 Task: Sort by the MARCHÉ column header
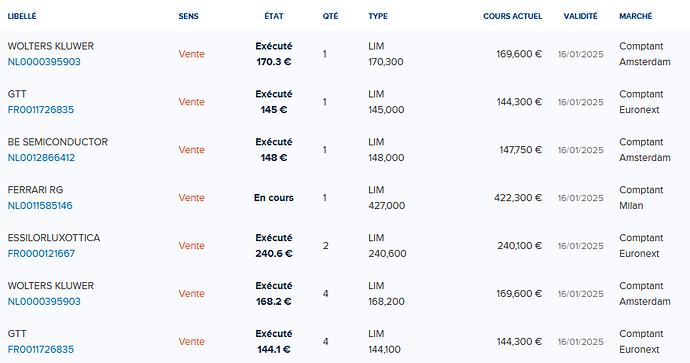click(635, 16)
